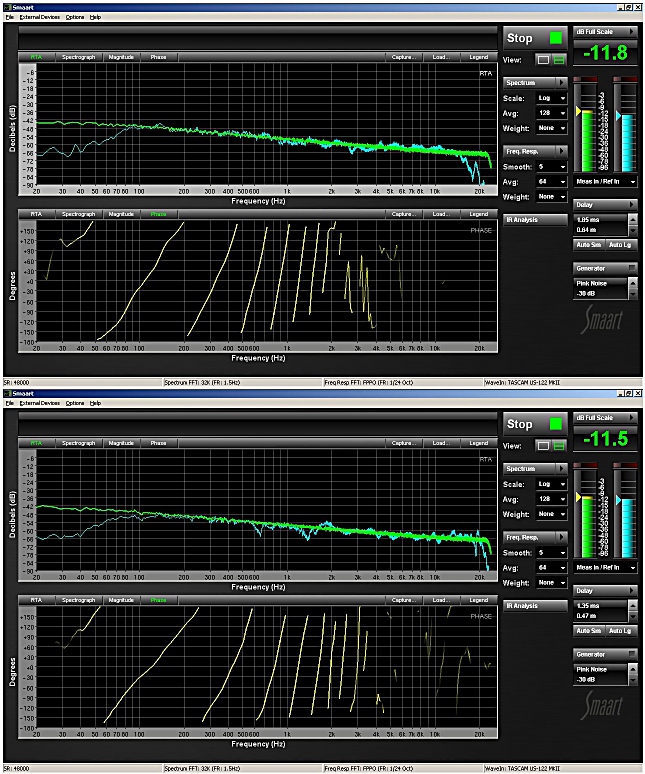Open External Devices menu in upper window
645x774 pixels.
[x=39, y=17]
